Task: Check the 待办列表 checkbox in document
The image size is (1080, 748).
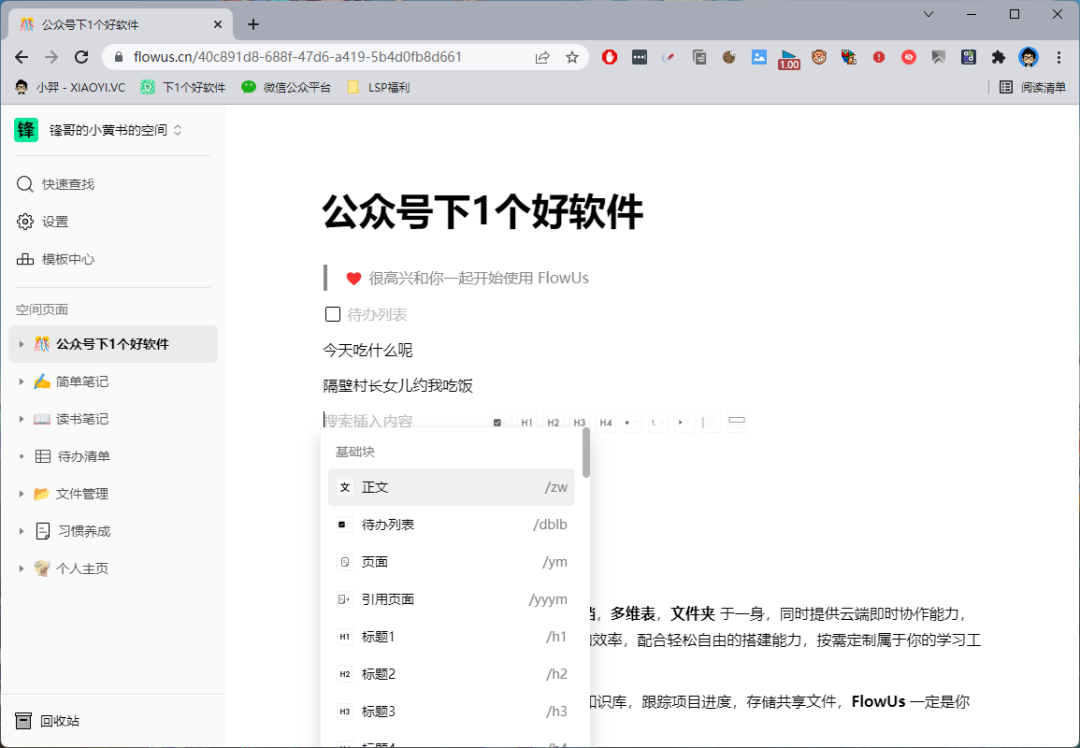Action: pos(333,315)
